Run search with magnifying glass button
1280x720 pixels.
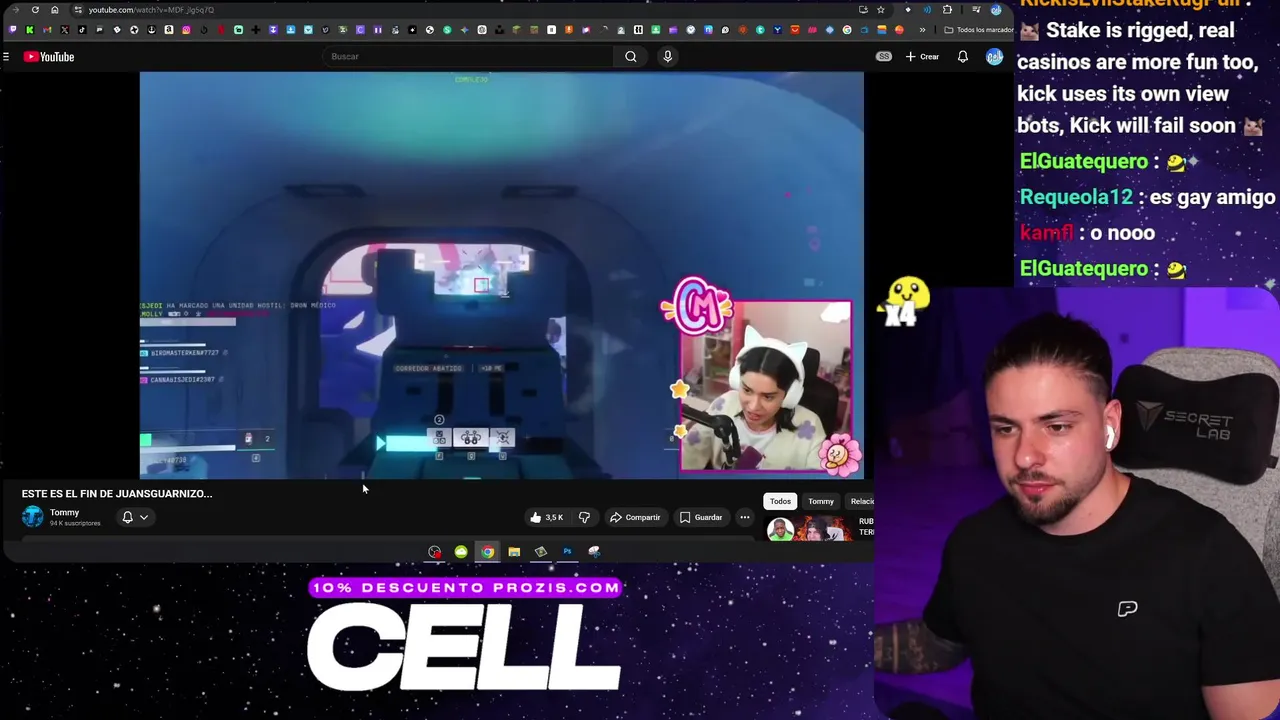631,56
